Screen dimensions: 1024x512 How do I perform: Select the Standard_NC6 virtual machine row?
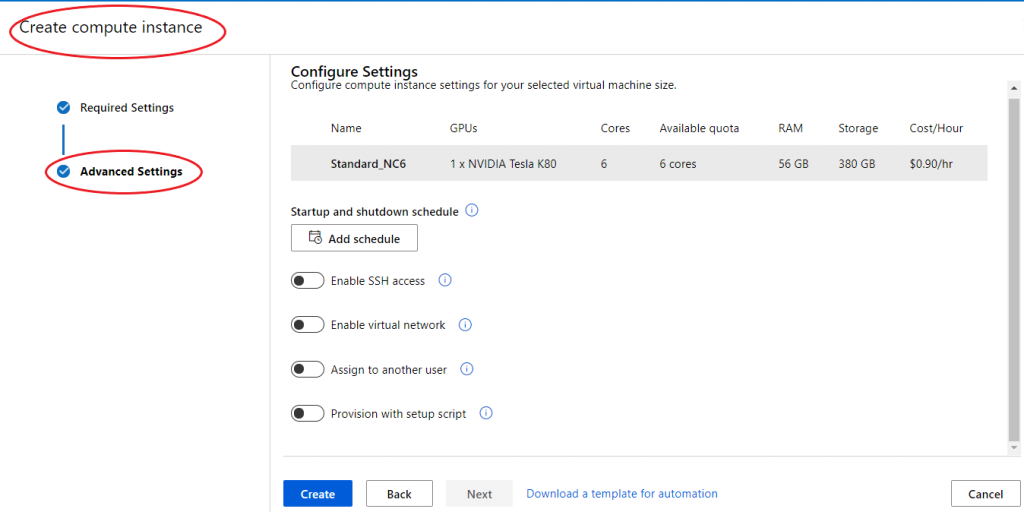pos(638,164)
